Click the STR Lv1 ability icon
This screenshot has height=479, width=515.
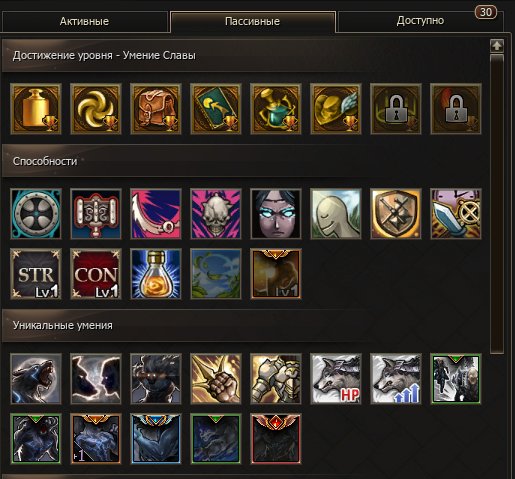[x=36, y=274]
